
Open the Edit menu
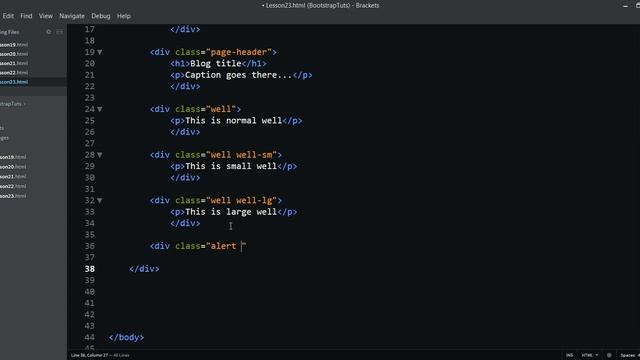pyautogui.click(x=8, y=16)
